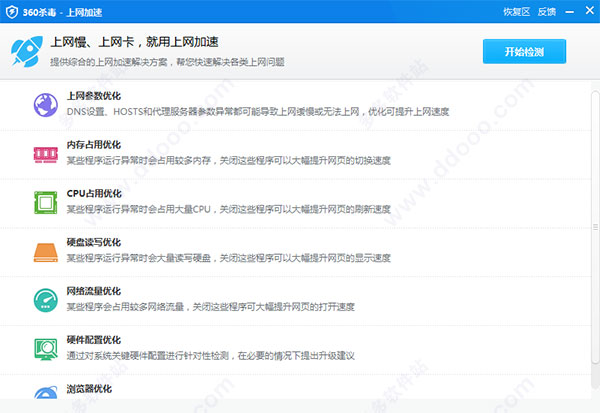600x413 pixels.
Task: Click the 浏览器优化 heading
Action: (x=89, y=389)
